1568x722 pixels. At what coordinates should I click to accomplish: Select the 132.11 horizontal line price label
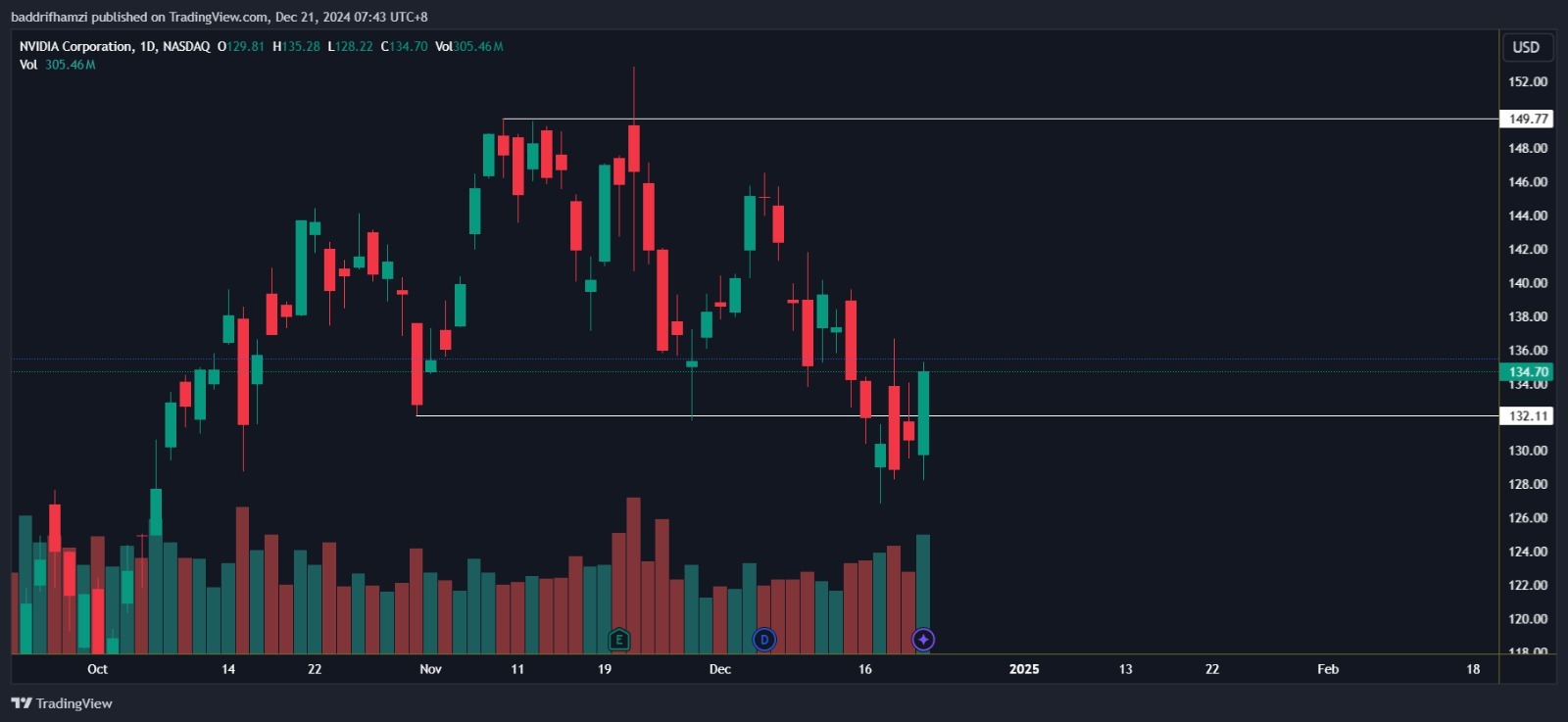(x=1527, y=416)
